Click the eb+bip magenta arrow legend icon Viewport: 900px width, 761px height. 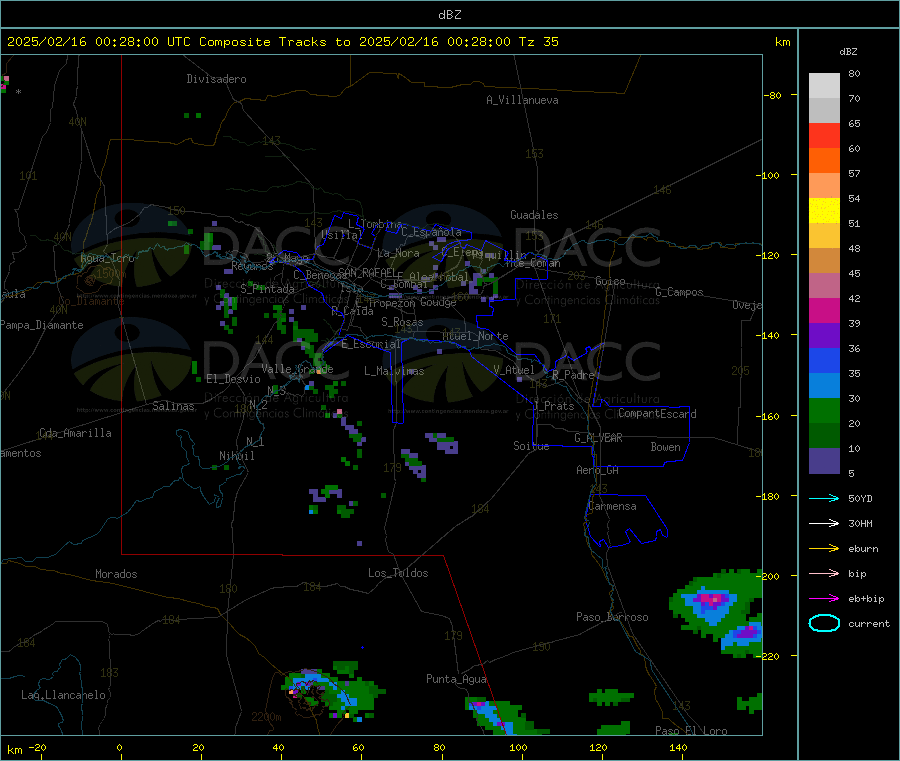(824, 599)
